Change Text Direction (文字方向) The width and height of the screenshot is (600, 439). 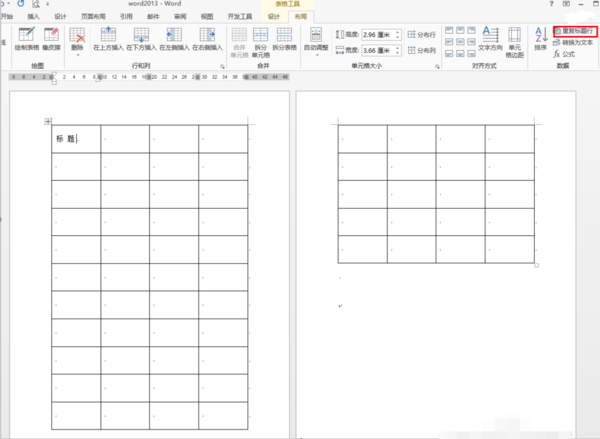click(490, 39)
